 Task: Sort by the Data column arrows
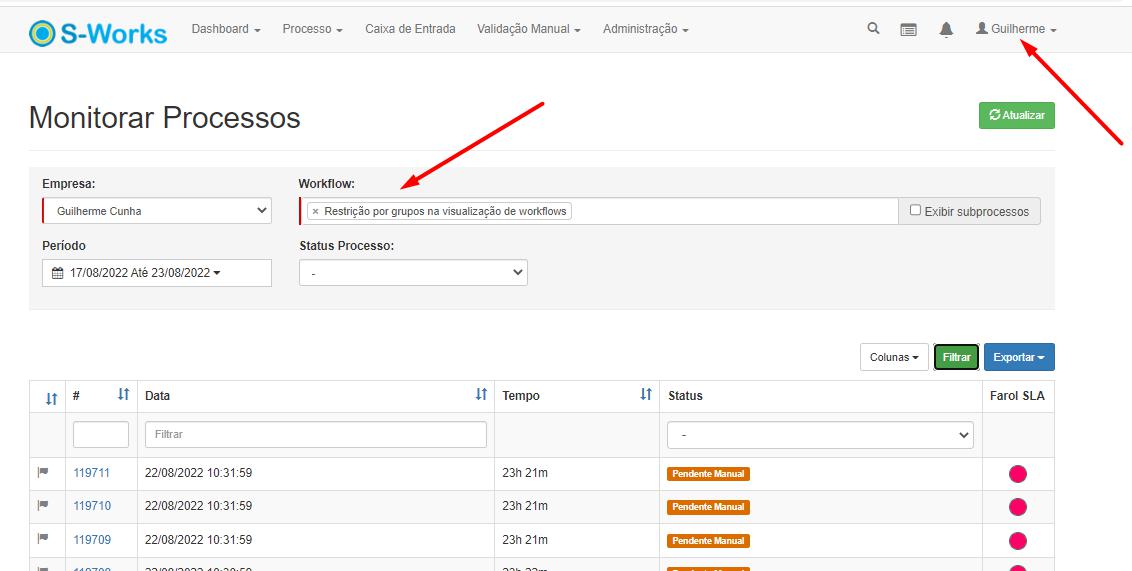481,395
